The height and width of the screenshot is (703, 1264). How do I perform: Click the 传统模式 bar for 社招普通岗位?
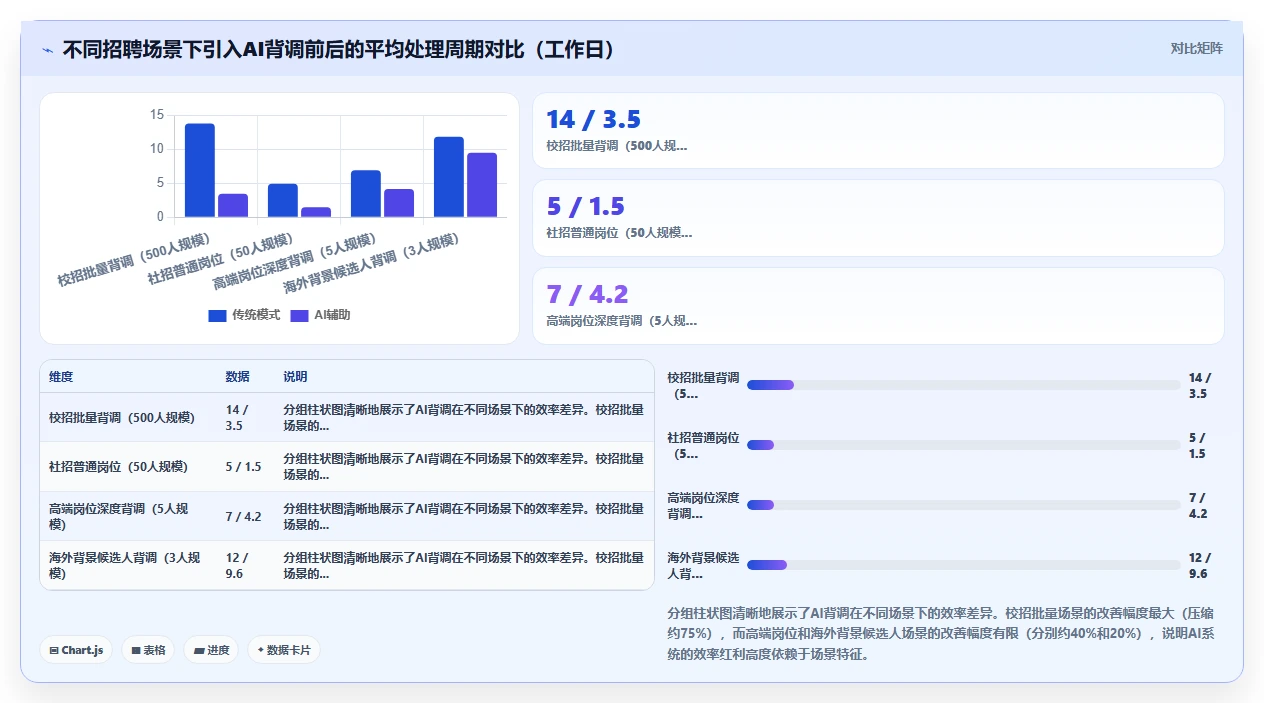(283, 200)
